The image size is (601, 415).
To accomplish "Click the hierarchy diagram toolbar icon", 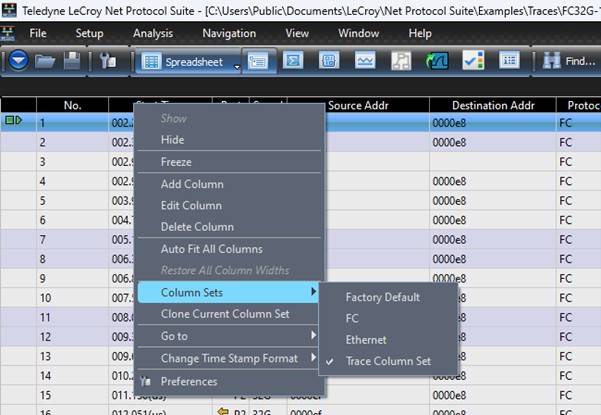I will click(401, 61).
